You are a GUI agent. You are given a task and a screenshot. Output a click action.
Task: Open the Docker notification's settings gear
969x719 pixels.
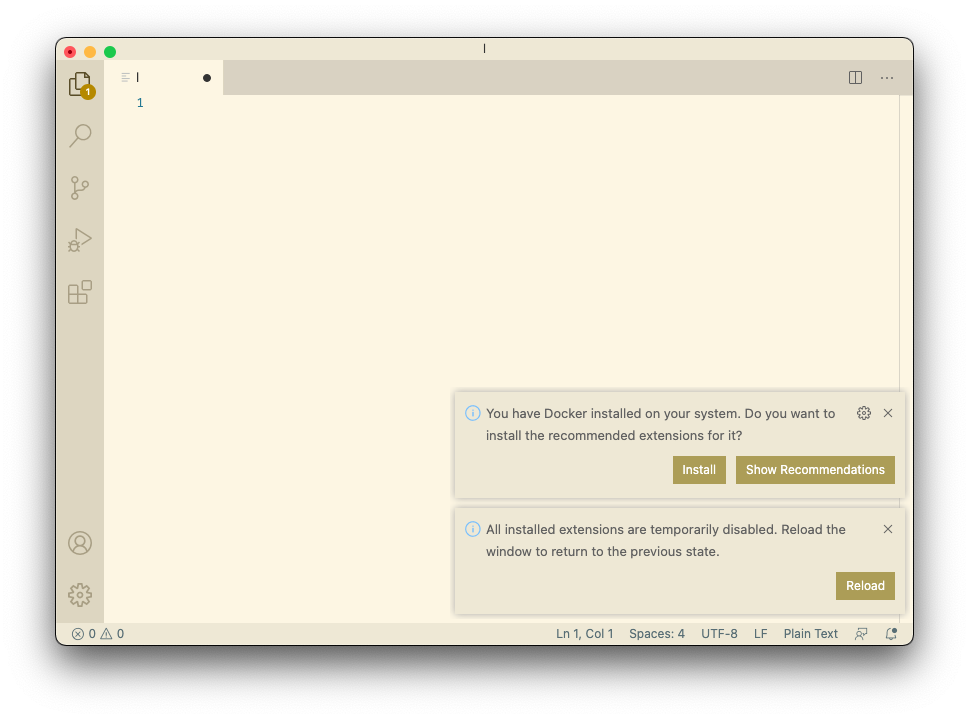[x=863, y=412]
